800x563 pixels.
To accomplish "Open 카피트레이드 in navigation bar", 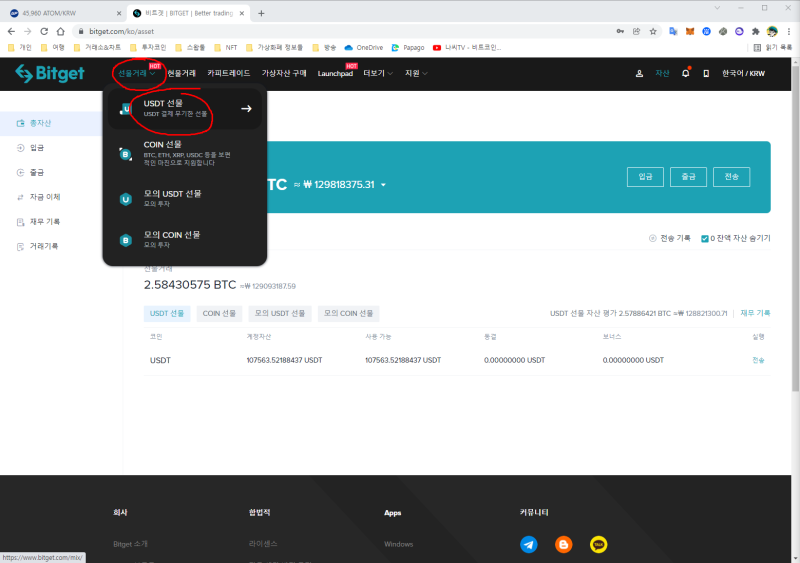I will [229, 74].
